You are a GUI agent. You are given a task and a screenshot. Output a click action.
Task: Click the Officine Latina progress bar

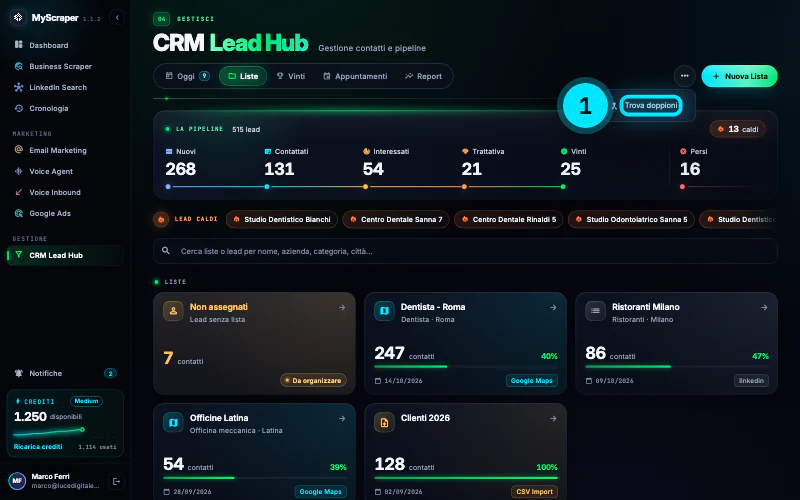(255, 478)
